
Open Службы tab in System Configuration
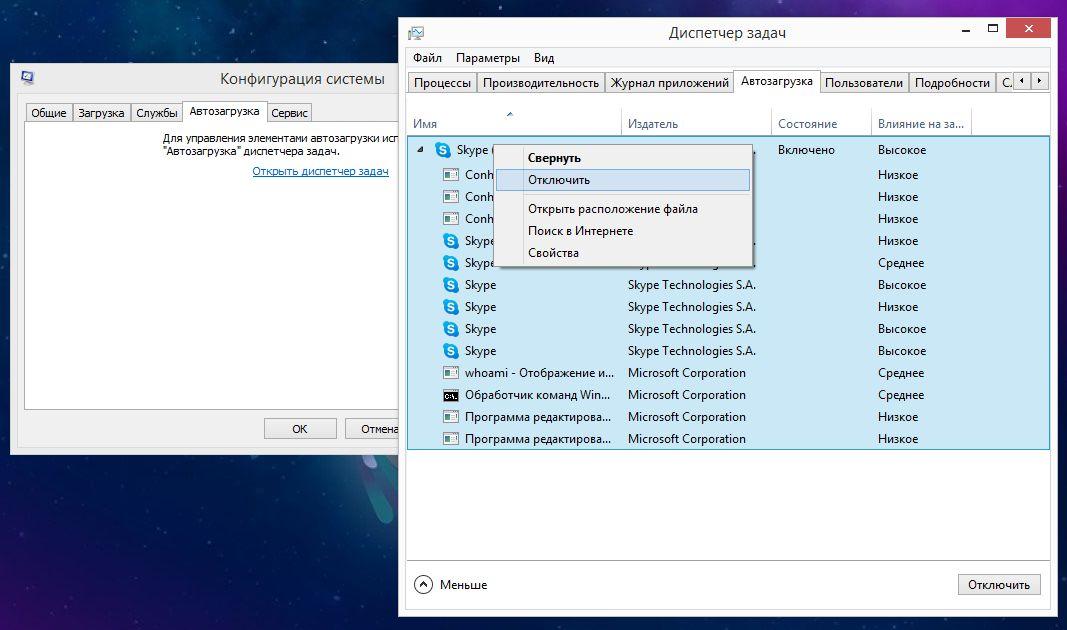[157, 113]
